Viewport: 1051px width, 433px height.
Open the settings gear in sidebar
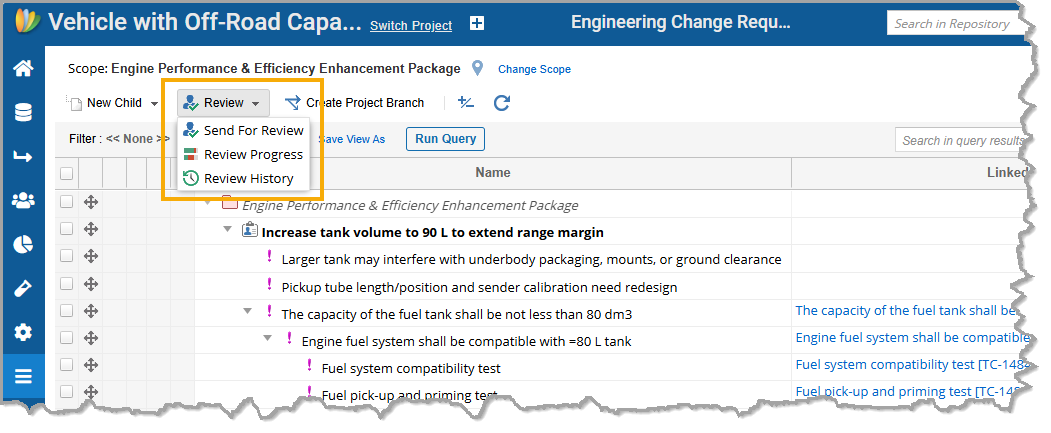pos(22,332)
